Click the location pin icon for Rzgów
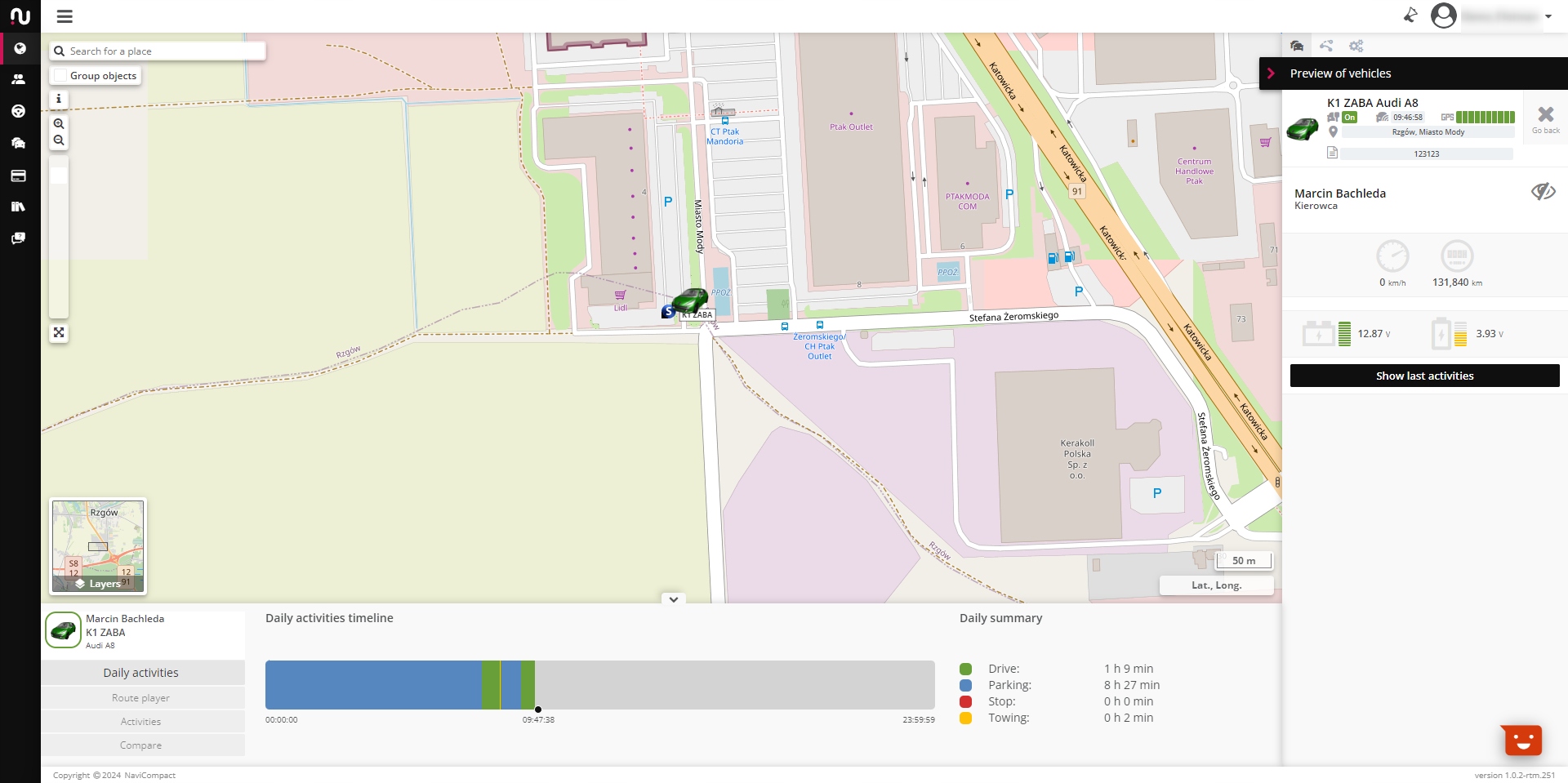This screenshot has width=1568, height=783. (1333, 131)
